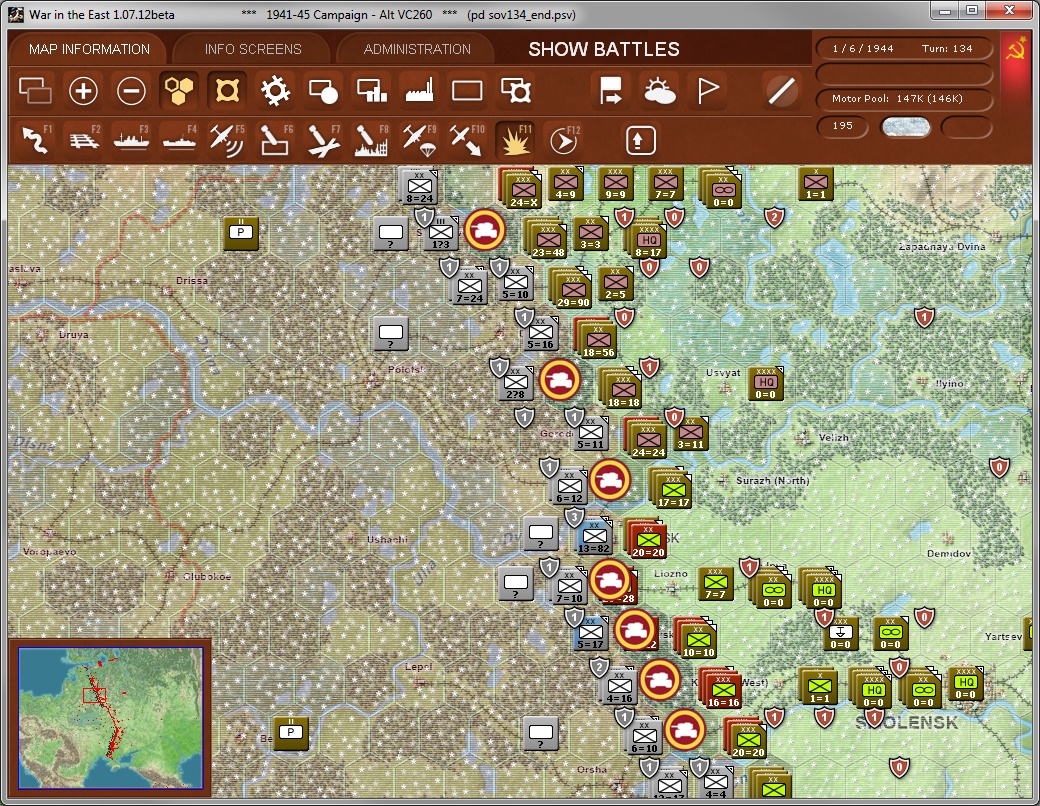Image resolution: width=1040 pixels, height=806 pixels.
Task: Click the rectangle-with-bar-chart toolbar icon
Action: 371,90
